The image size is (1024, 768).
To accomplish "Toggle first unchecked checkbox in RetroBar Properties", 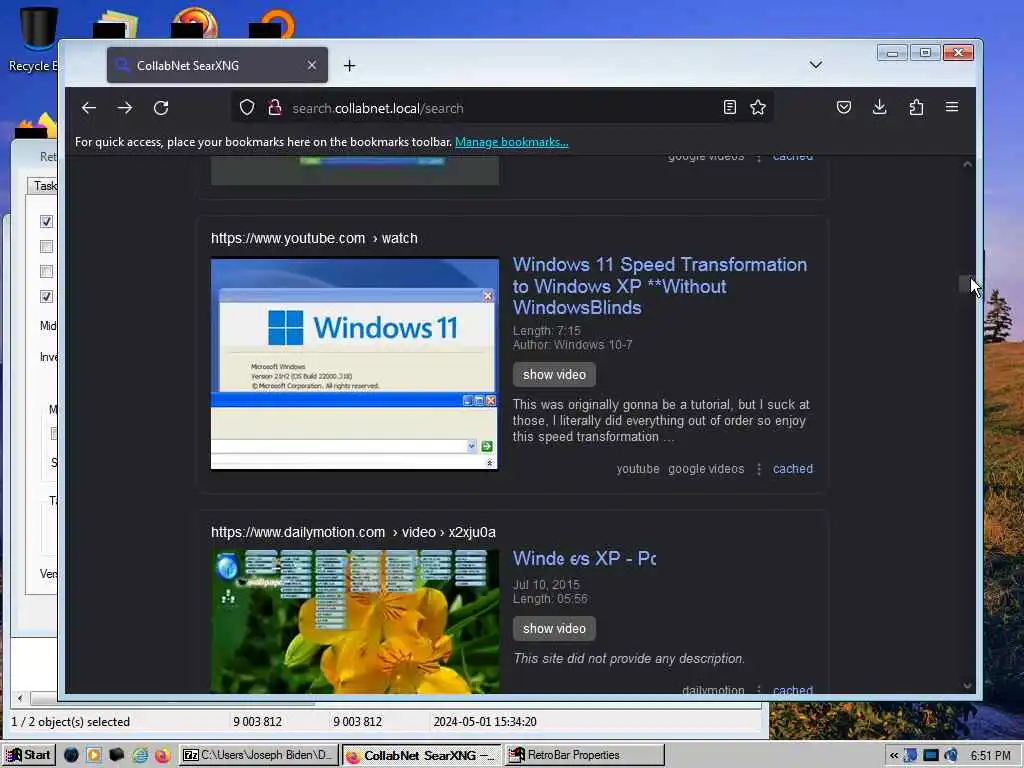I will (46, 246).
